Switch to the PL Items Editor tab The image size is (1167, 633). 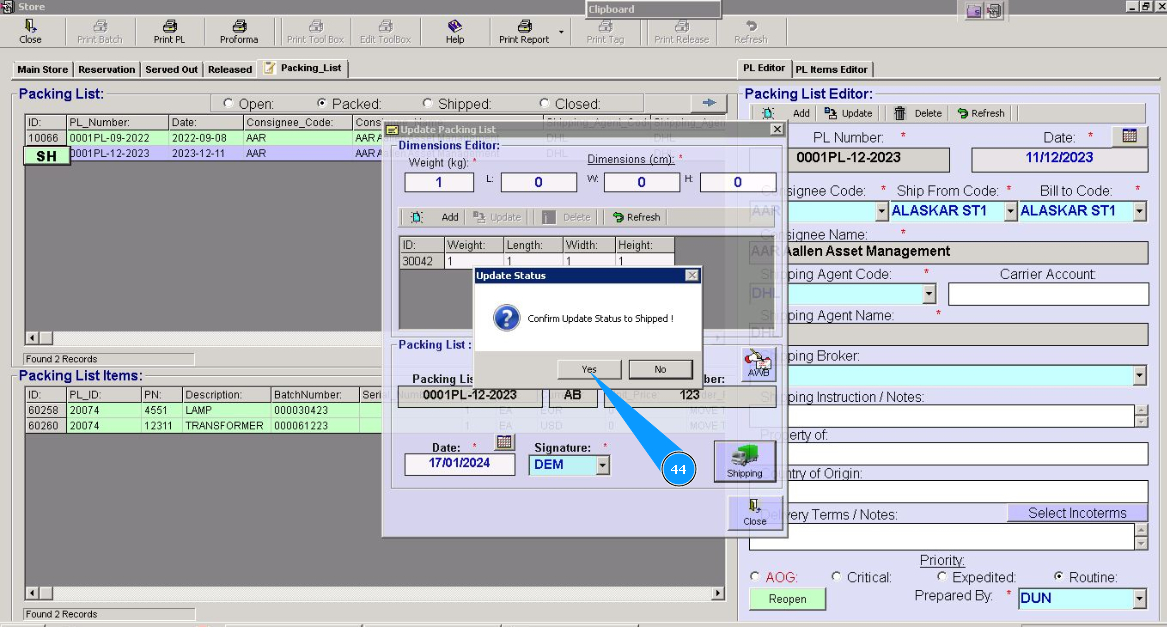[831, 69]
